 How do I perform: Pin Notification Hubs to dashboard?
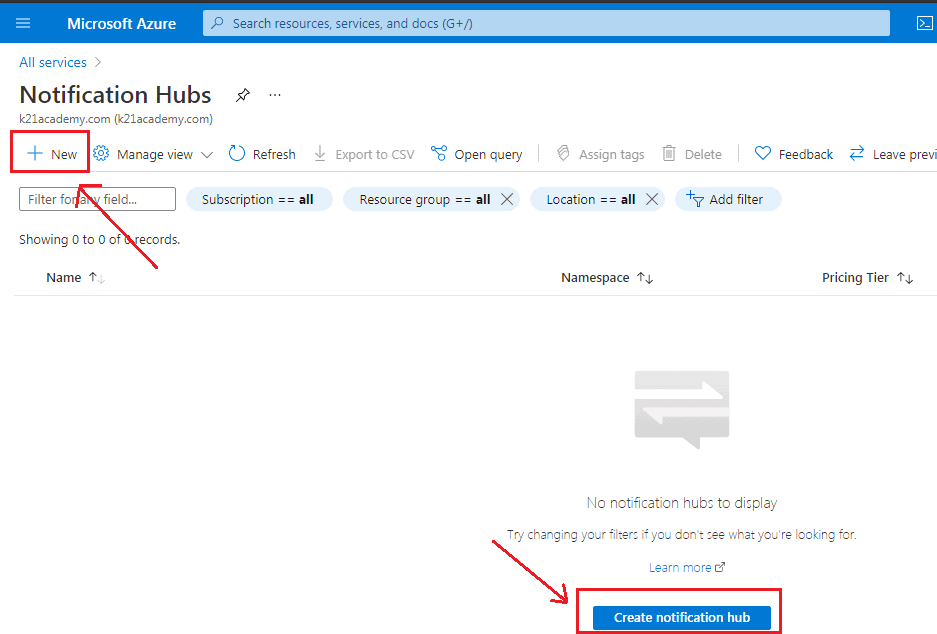click(242, 94)
